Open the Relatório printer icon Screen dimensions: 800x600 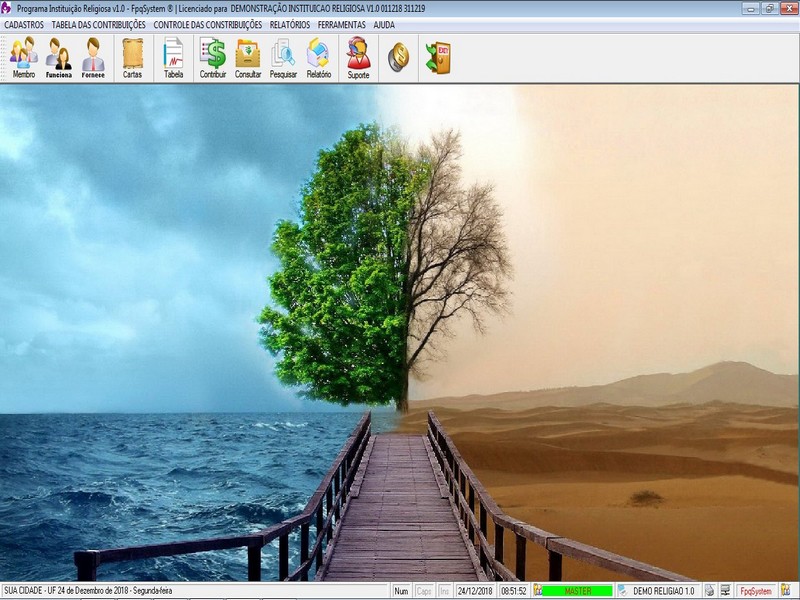(x=318, y=57)
